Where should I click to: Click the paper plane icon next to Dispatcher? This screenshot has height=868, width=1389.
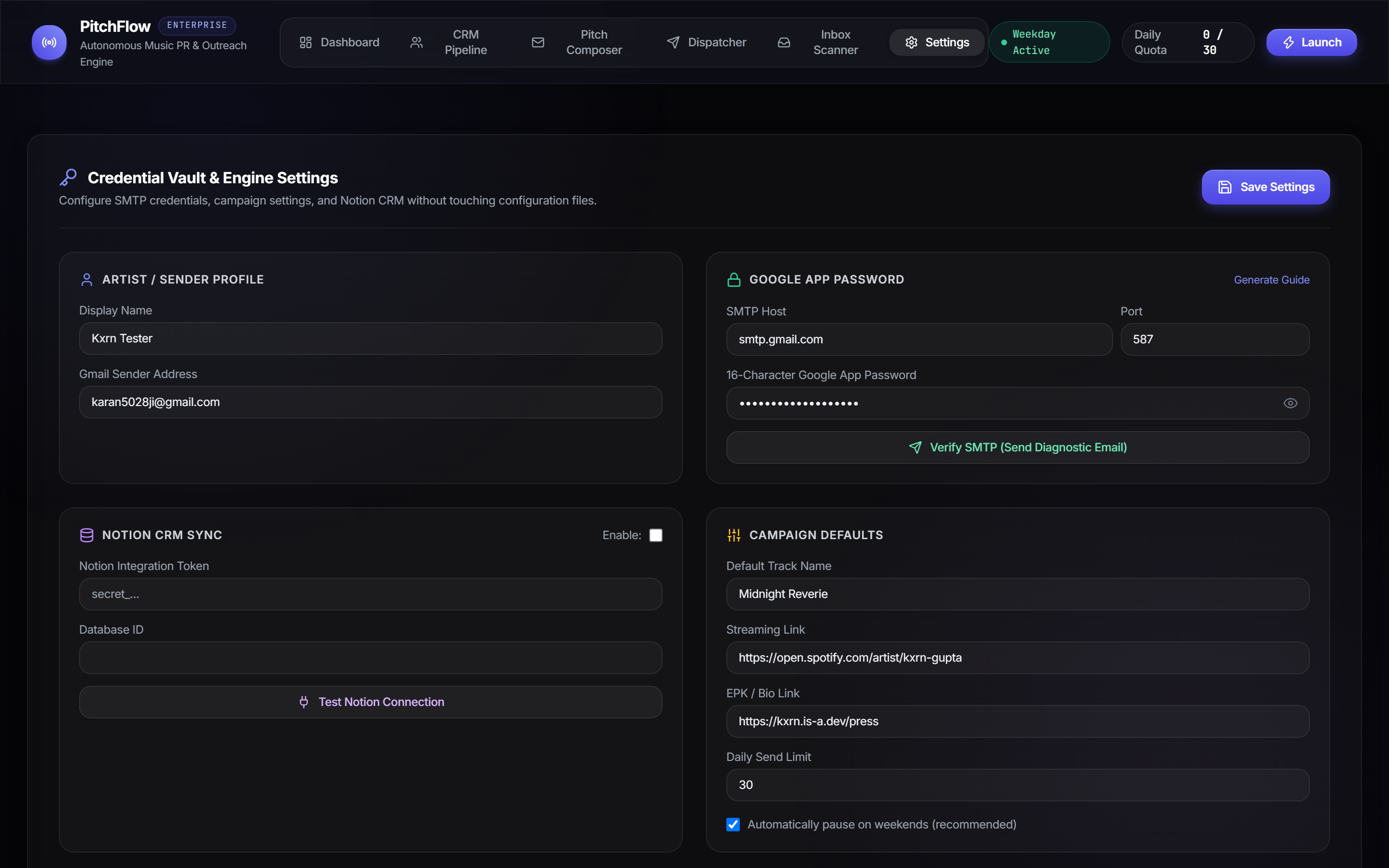pyautogui.click(x=673, y=42)
